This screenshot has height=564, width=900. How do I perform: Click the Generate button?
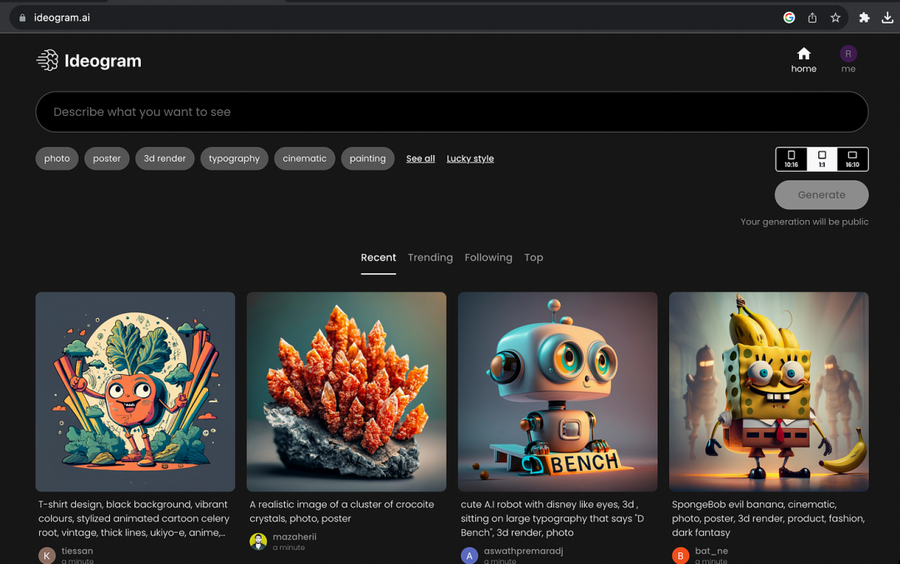(x=821, y=195)
